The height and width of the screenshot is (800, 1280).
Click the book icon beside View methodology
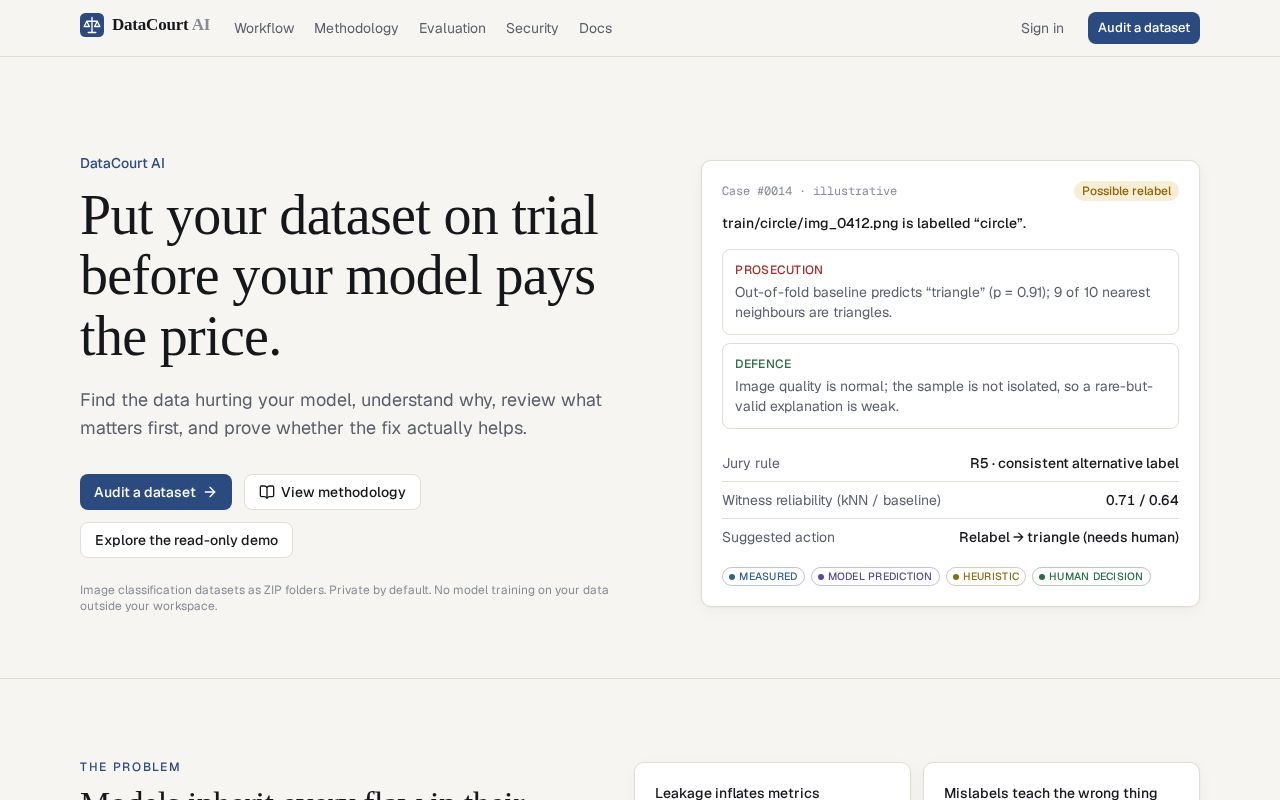point(267,492)
